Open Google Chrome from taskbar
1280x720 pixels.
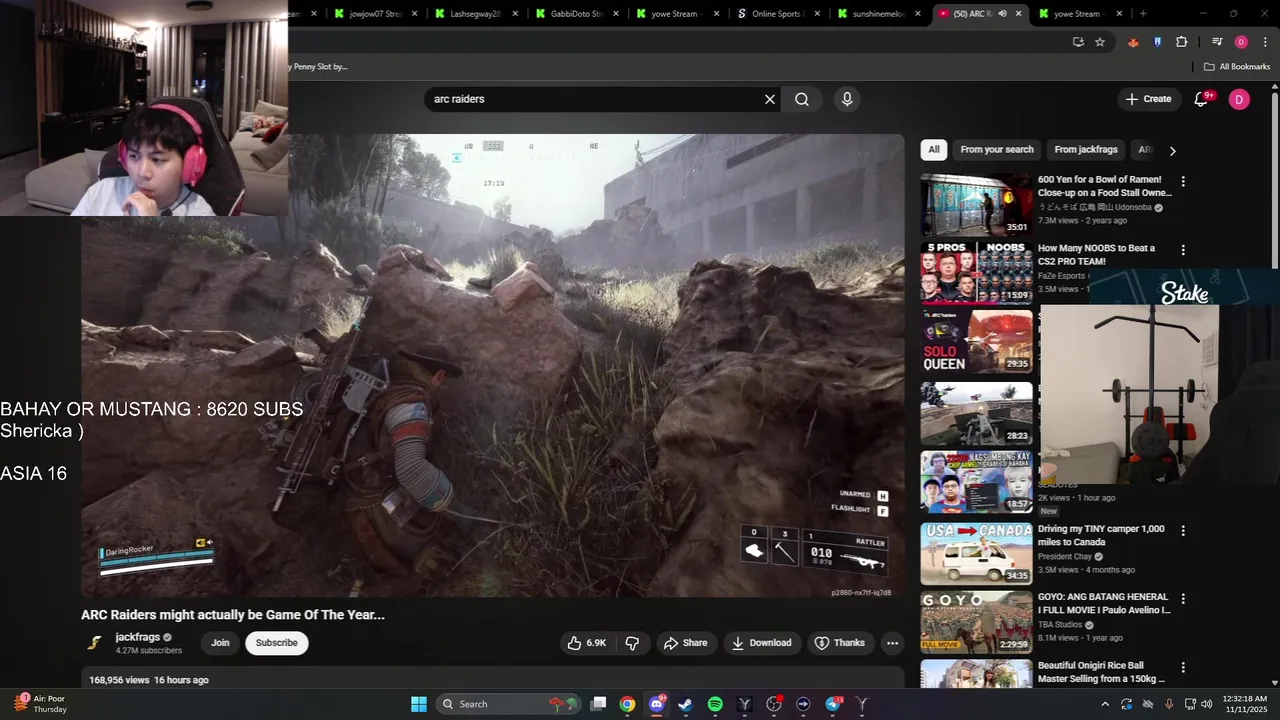[x=627, y=704]
